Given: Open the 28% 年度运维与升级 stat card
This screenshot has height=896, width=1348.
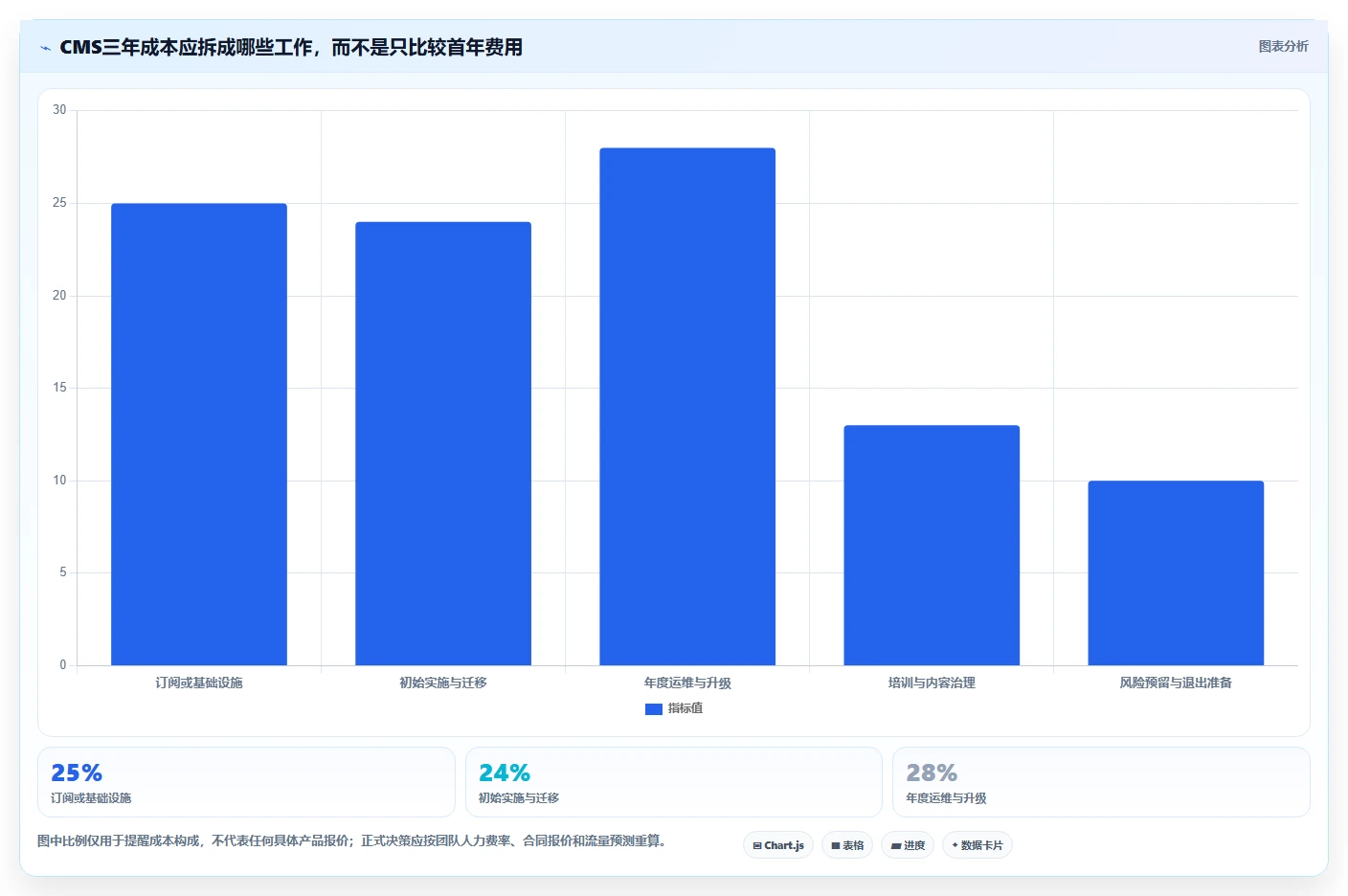Looking at the screenshot, I should 1101,782.
